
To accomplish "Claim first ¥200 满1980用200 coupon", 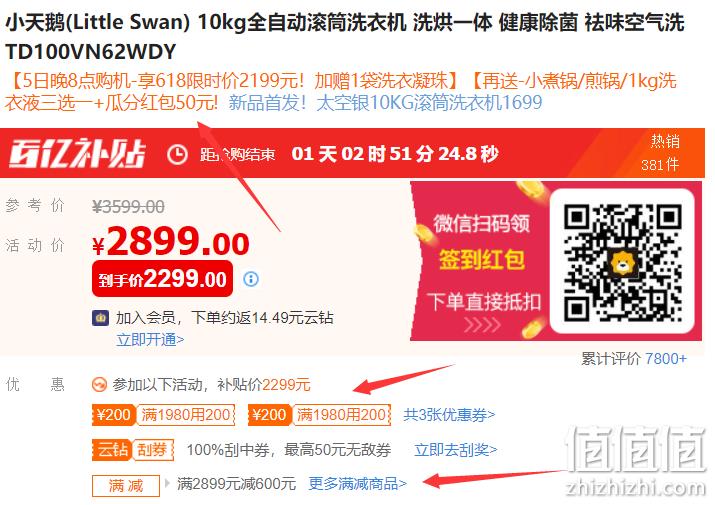I will pyautogui.click(x=163, y=415).
